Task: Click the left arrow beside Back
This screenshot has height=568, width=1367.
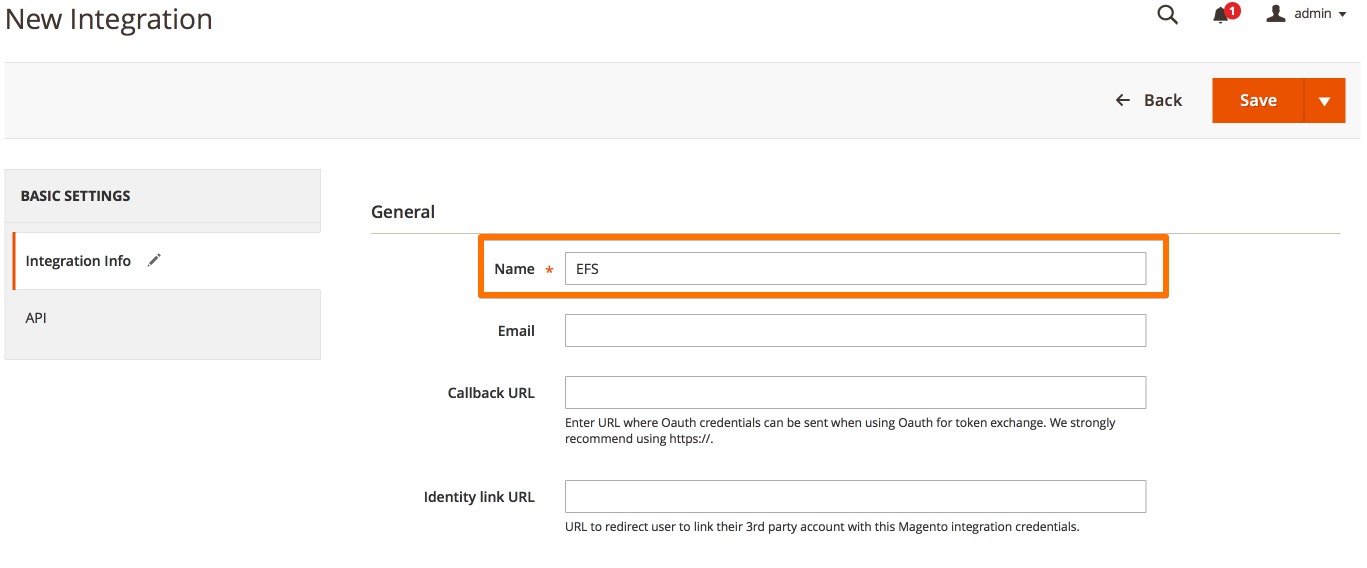Action: 1123,100
